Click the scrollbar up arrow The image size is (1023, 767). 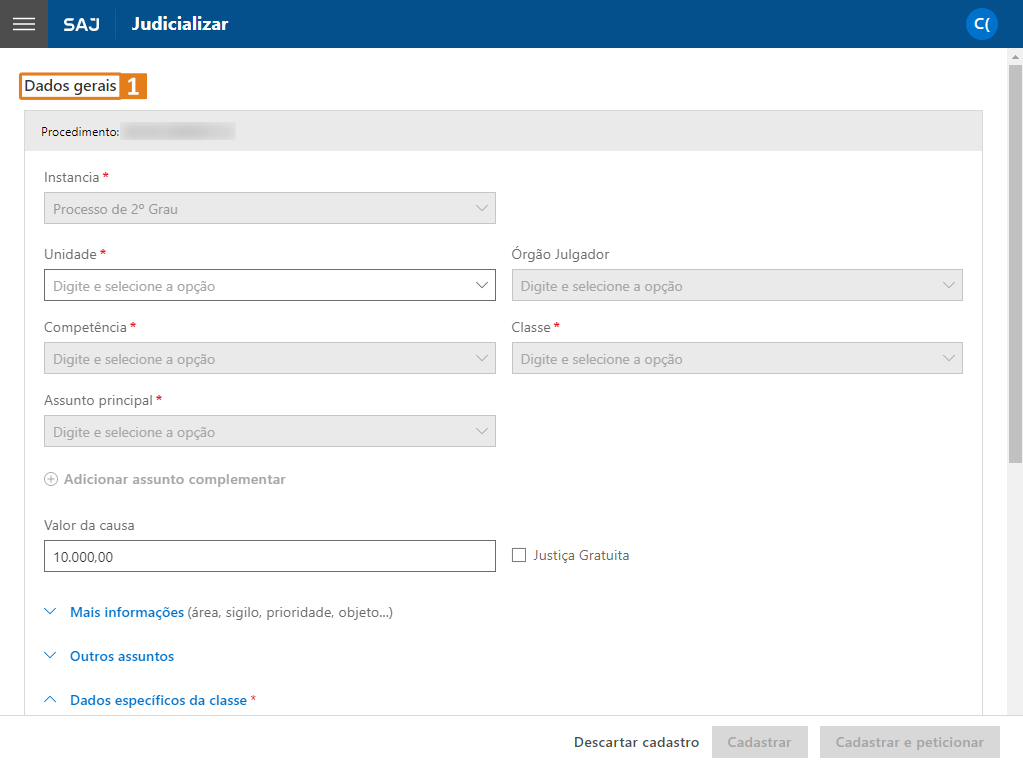tap(1015, 57)
